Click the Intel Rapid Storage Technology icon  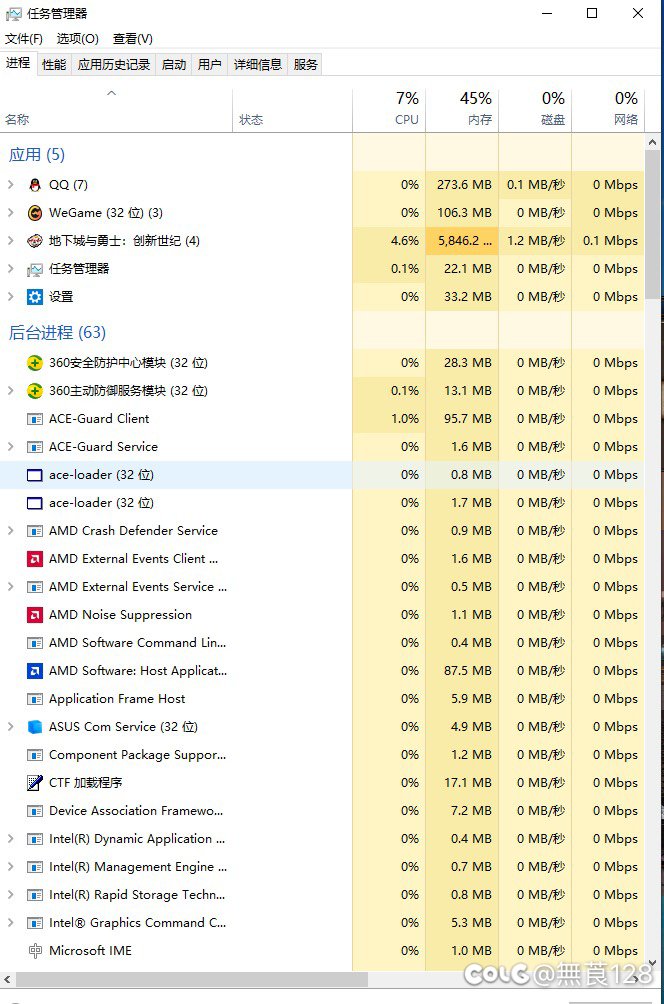click(x=35, y=895)
